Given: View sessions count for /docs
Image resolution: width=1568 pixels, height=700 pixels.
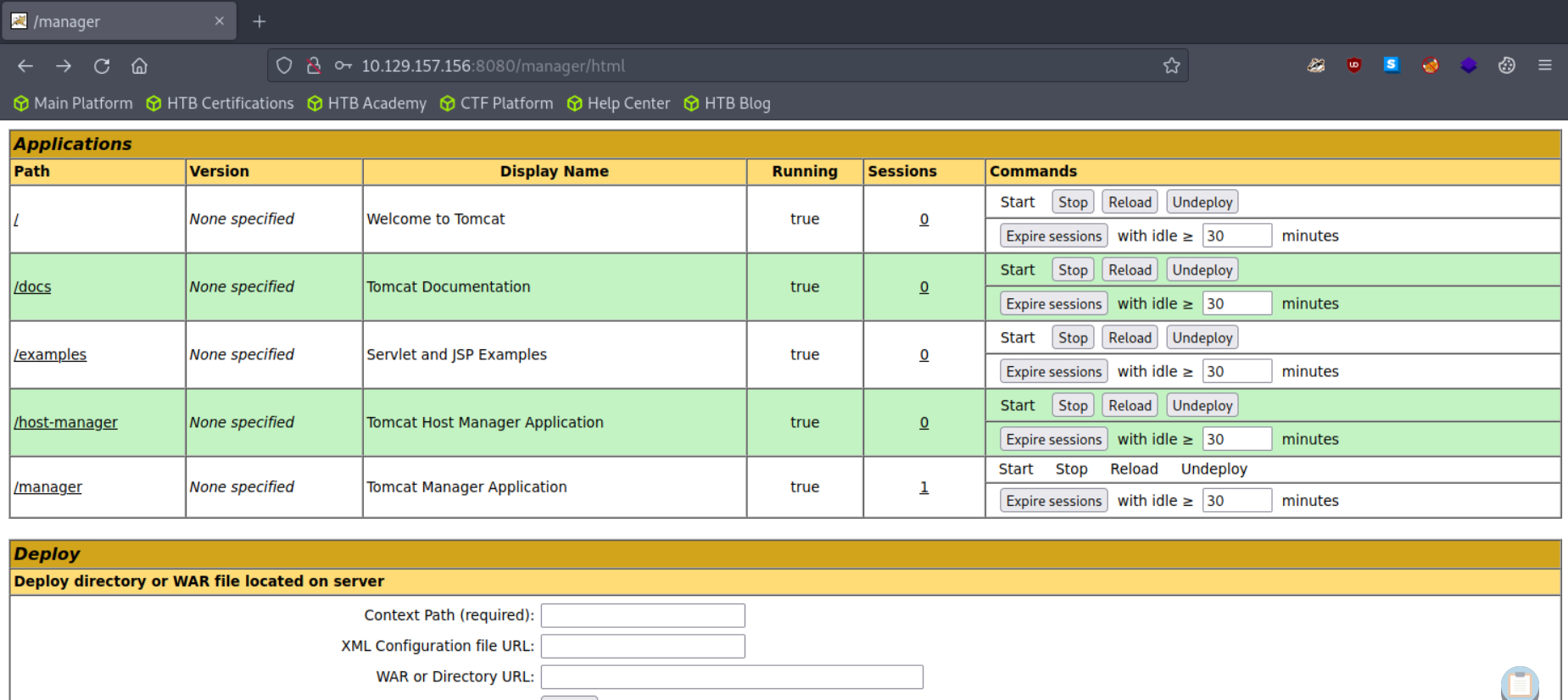Looking at the screenshot, I should click(924, 286).
